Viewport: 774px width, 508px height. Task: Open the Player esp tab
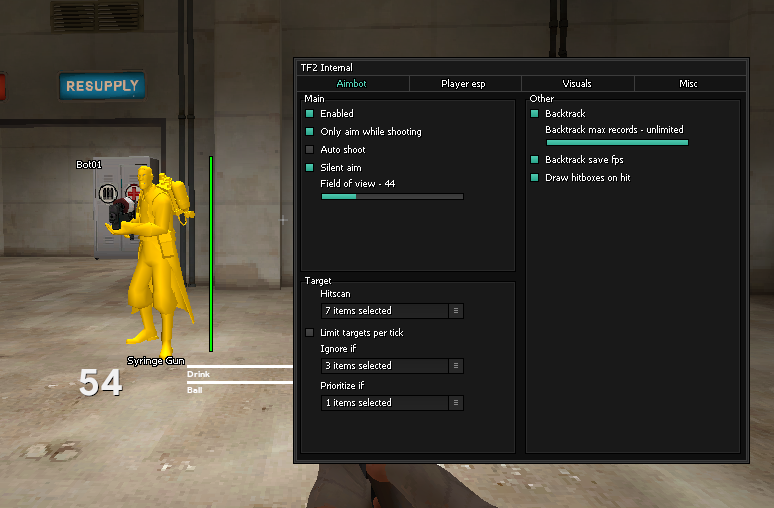464,83
